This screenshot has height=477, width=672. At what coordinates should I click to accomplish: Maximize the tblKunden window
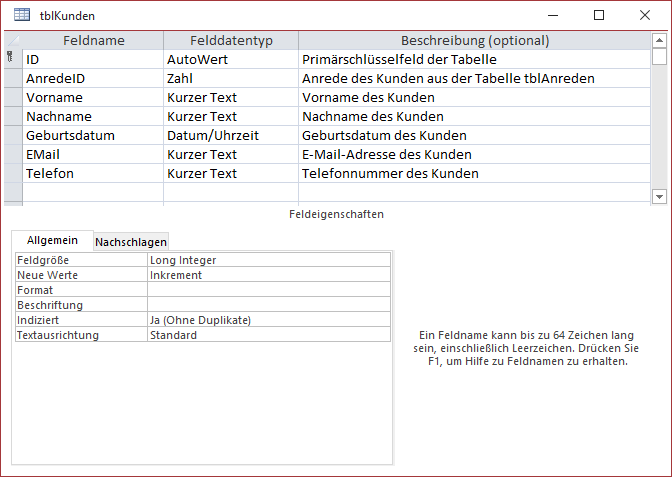[599, 15]
